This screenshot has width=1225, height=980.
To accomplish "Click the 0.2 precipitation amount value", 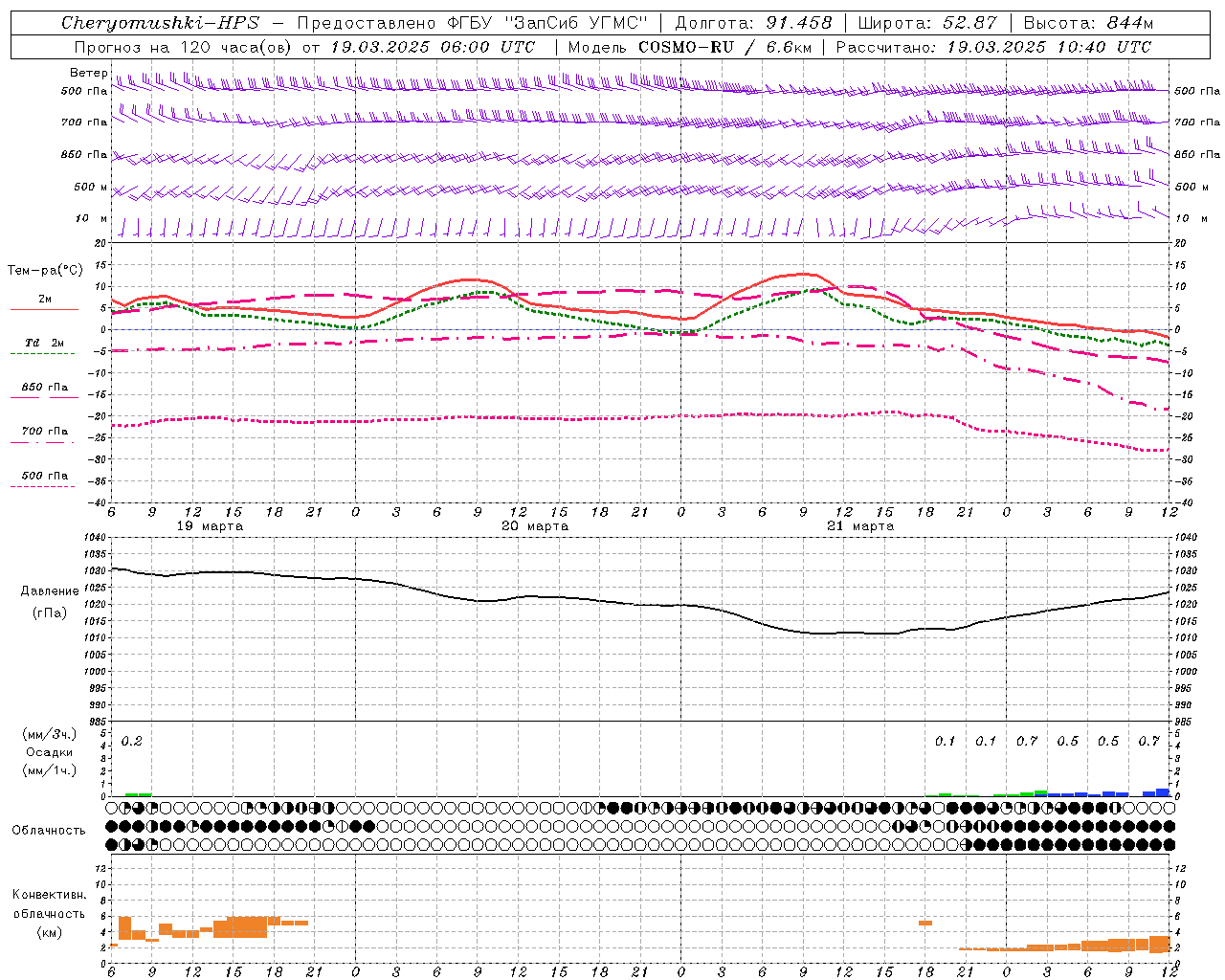I will (132, 741).
